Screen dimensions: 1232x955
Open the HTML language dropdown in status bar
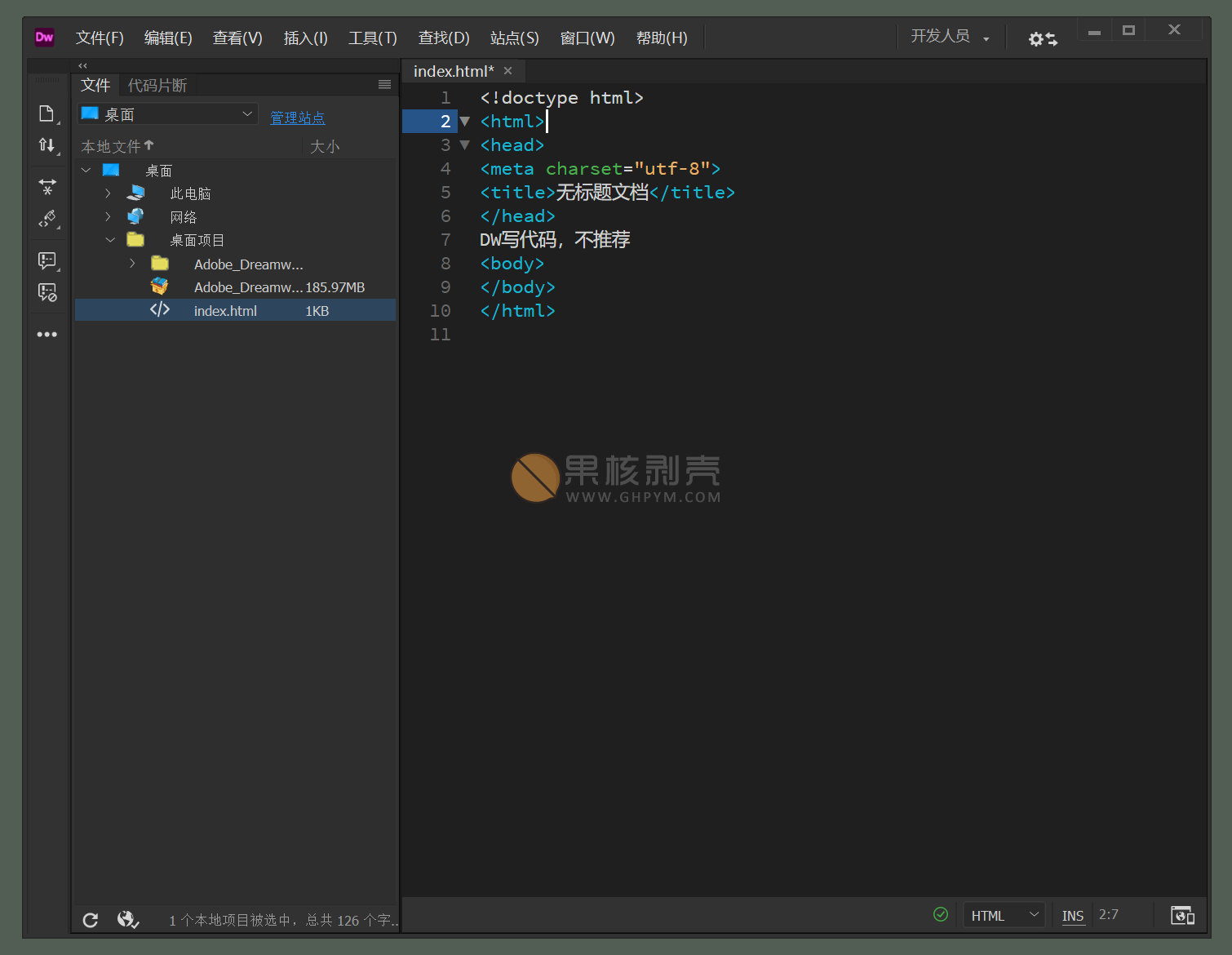[x=1004, y=916]
